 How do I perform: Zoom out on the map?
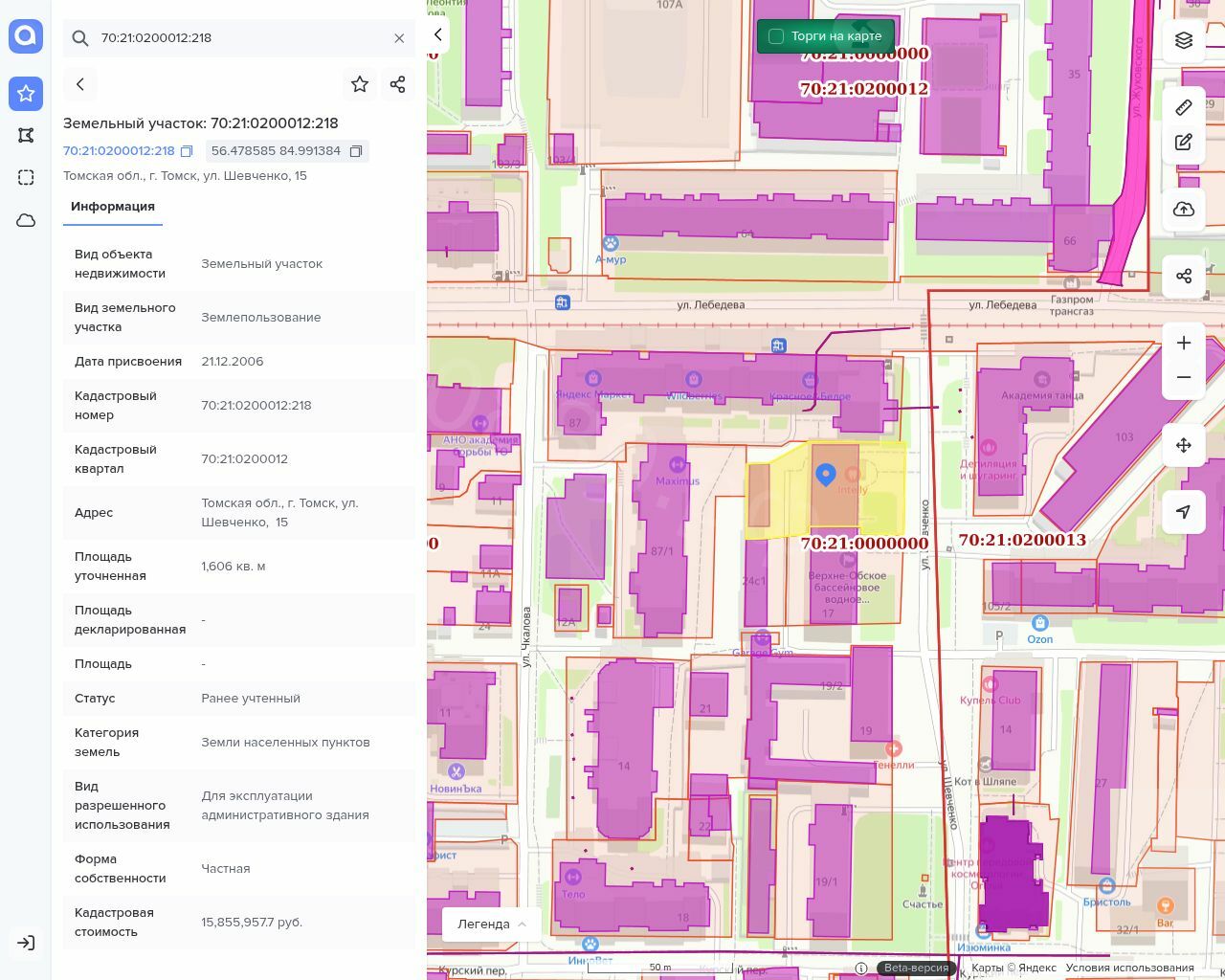point(1184,377)
